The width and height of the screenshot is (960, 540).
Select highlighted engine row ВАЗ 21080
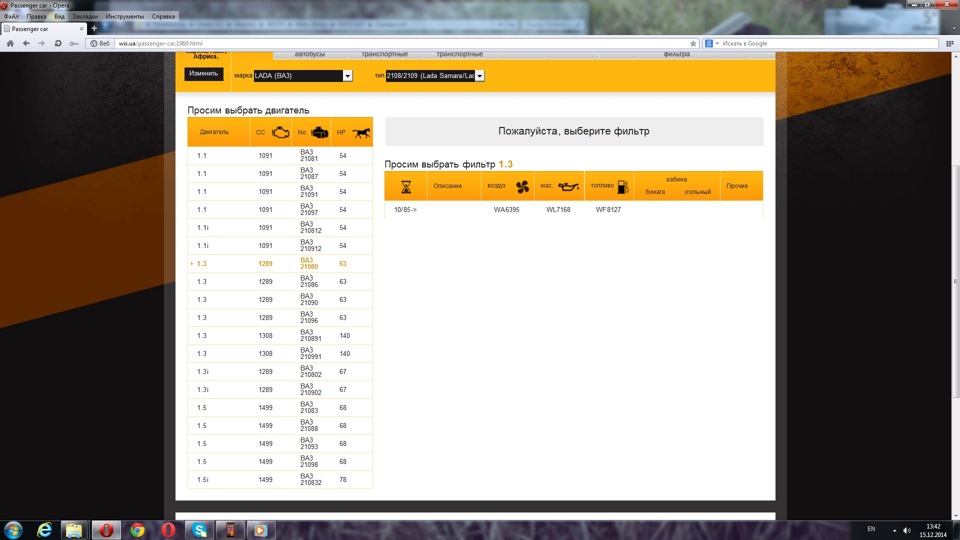click(280, 264)
